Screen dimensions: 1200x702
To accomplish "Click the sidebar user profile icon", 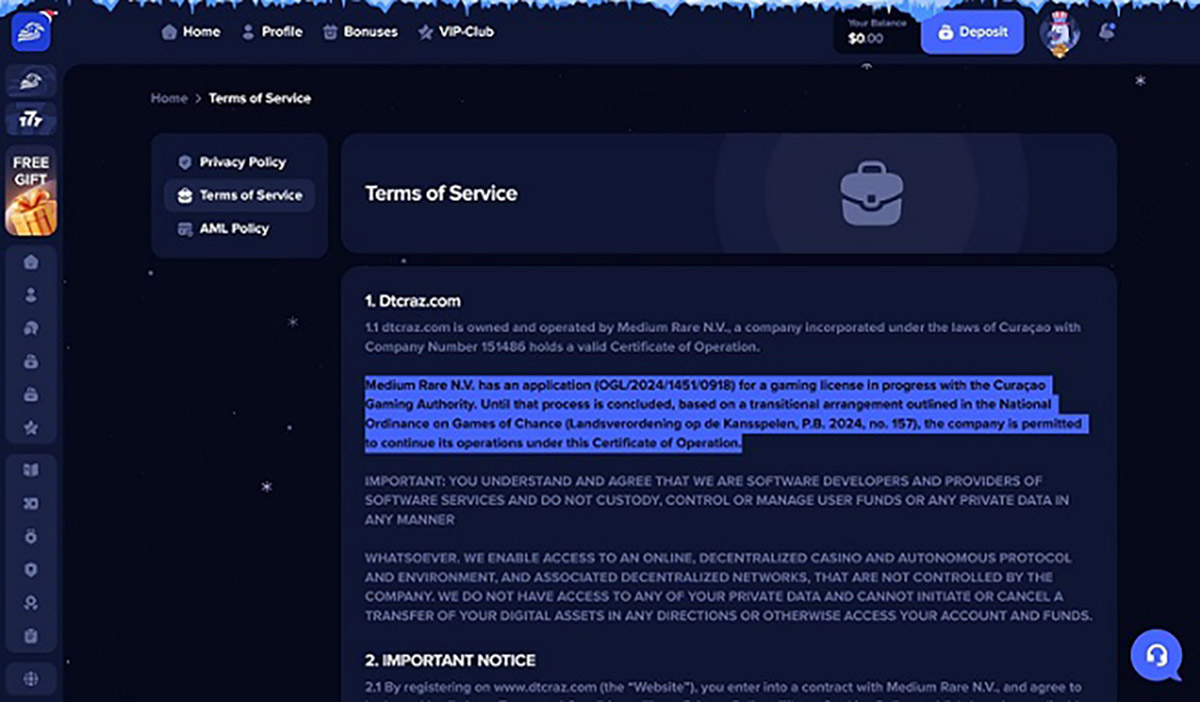I will click(31, 295).
